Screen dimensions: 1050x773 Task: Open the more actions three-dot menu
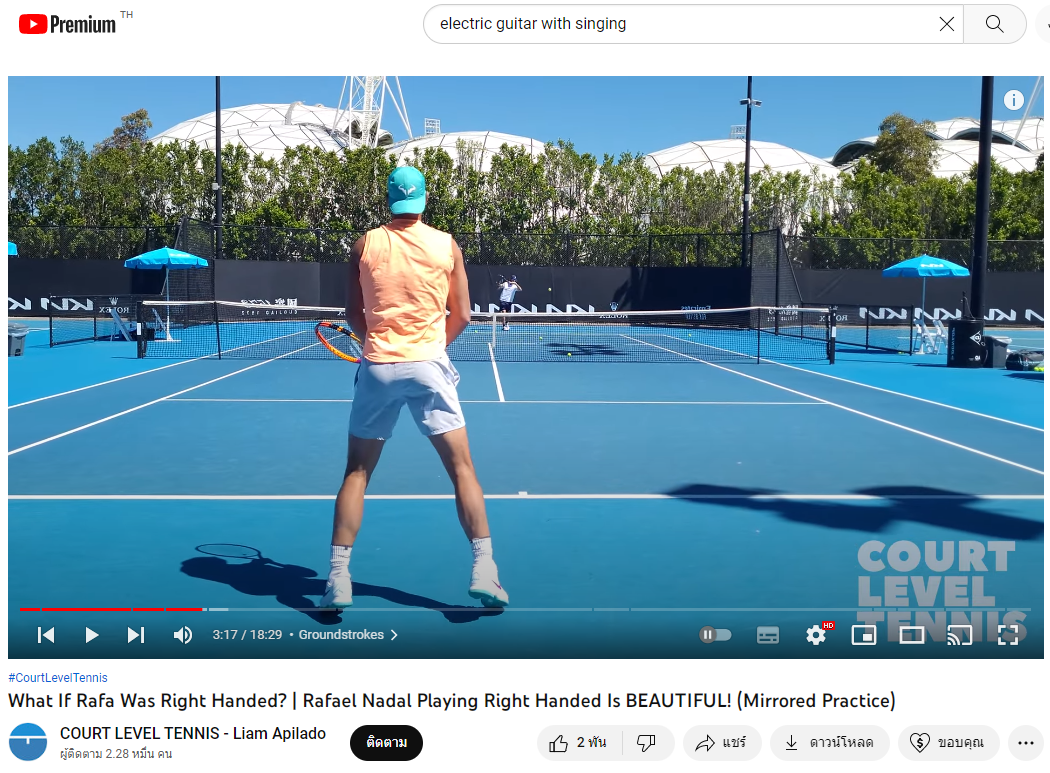coord(1025,742)
